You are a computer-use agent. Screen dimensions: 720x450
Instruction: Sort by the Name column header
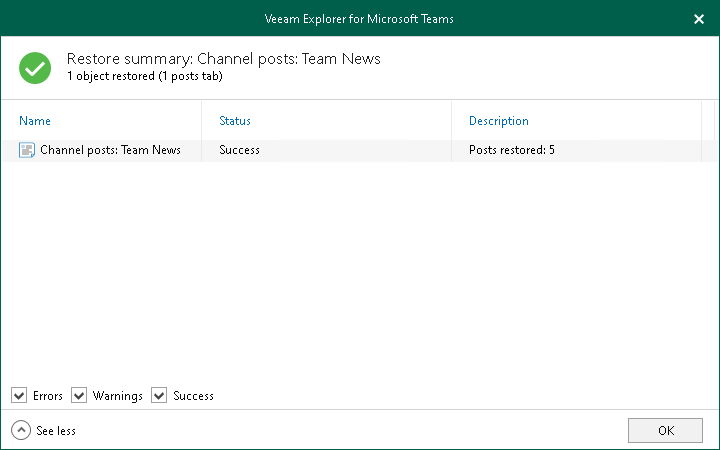coord(35,121)
